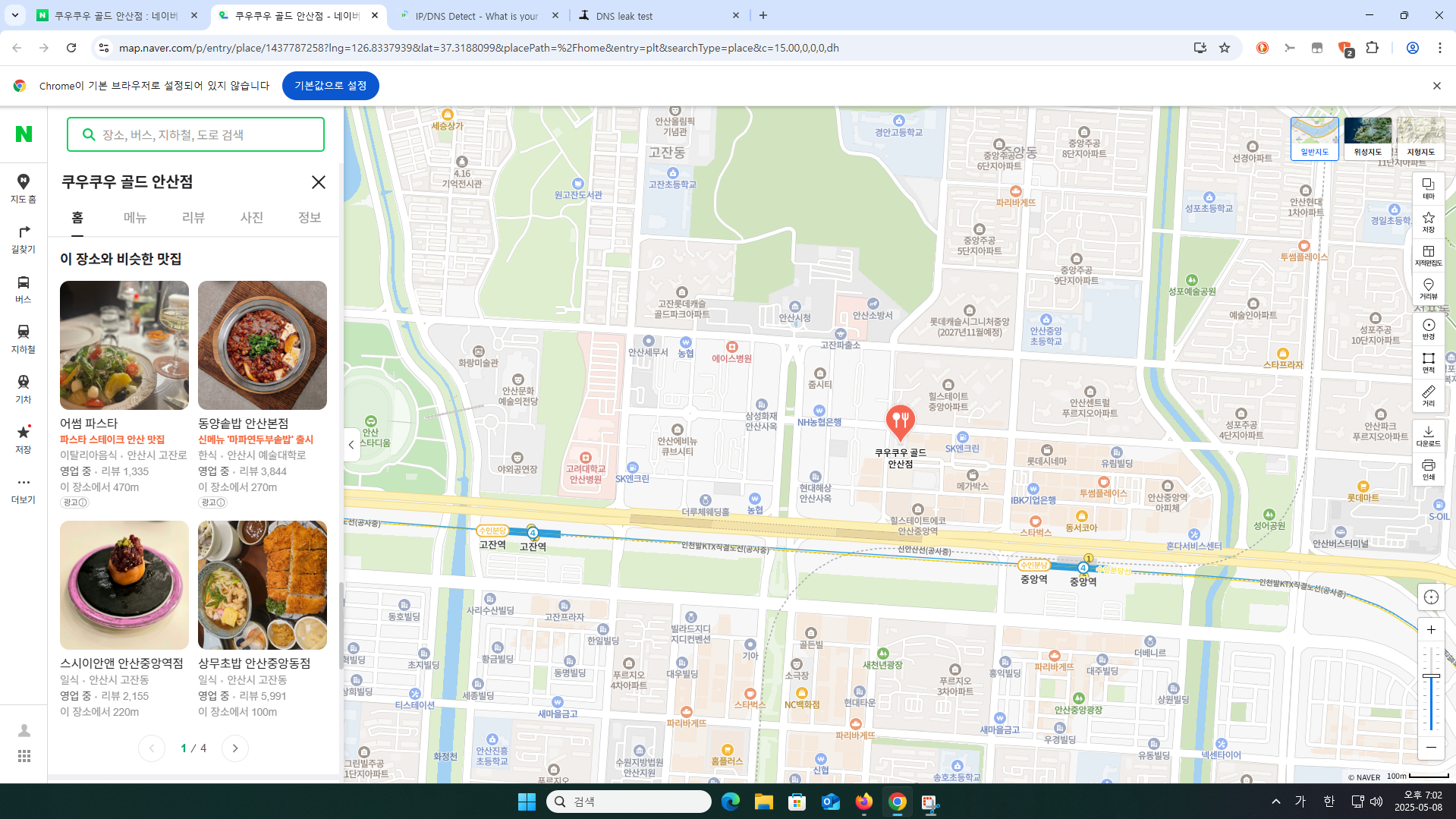Switch to satellite map view (위성지도)

1368,137
